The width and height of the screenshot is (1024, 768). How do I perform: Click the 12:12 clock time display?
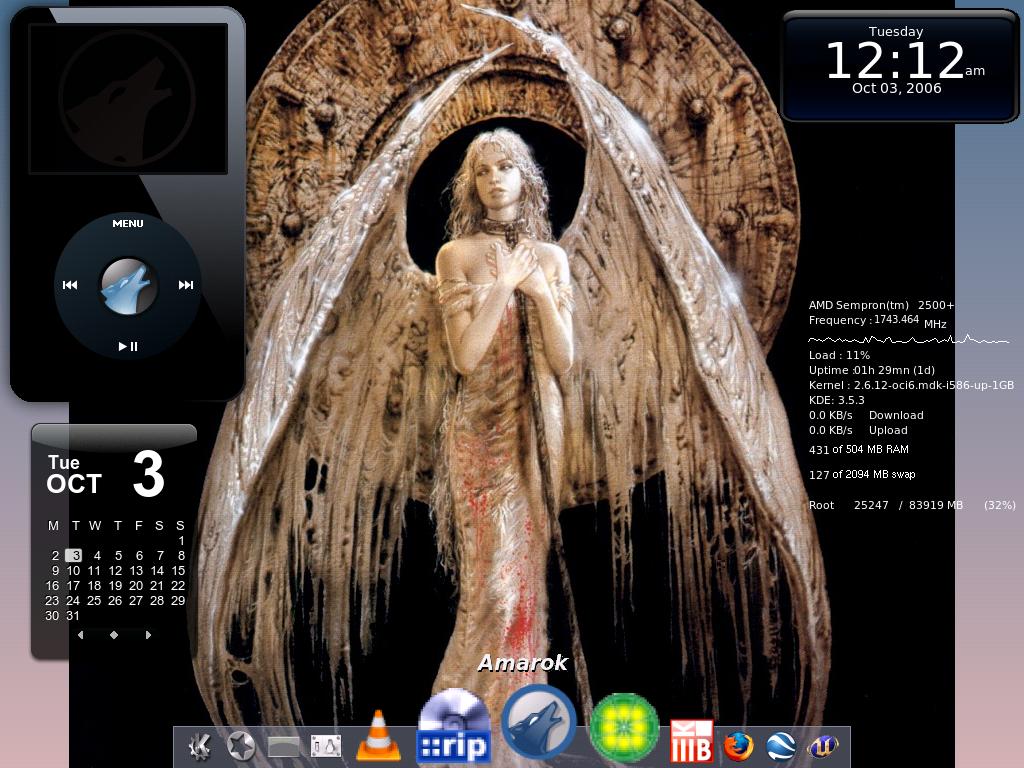coord(895,61)
